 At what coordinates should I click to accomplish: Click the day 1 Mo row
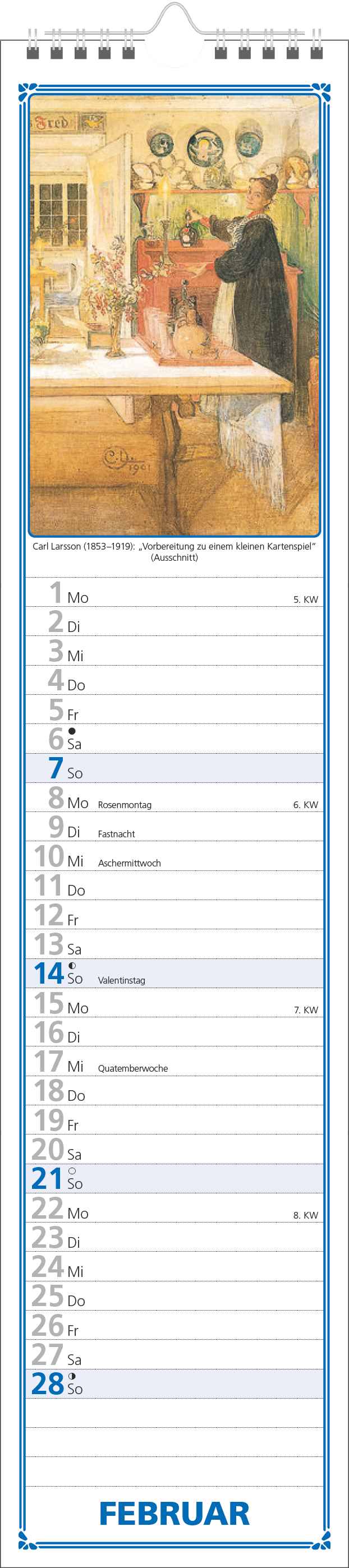coord(174,592)
